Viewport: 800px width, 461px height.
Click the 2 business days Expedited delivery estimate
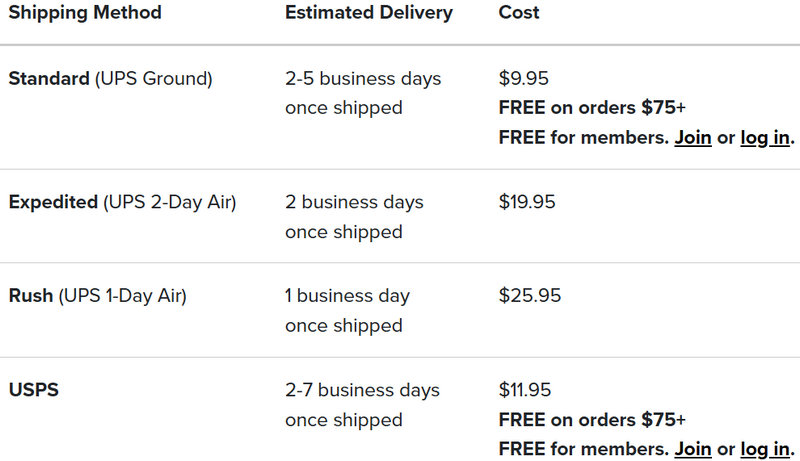point(354,202)
